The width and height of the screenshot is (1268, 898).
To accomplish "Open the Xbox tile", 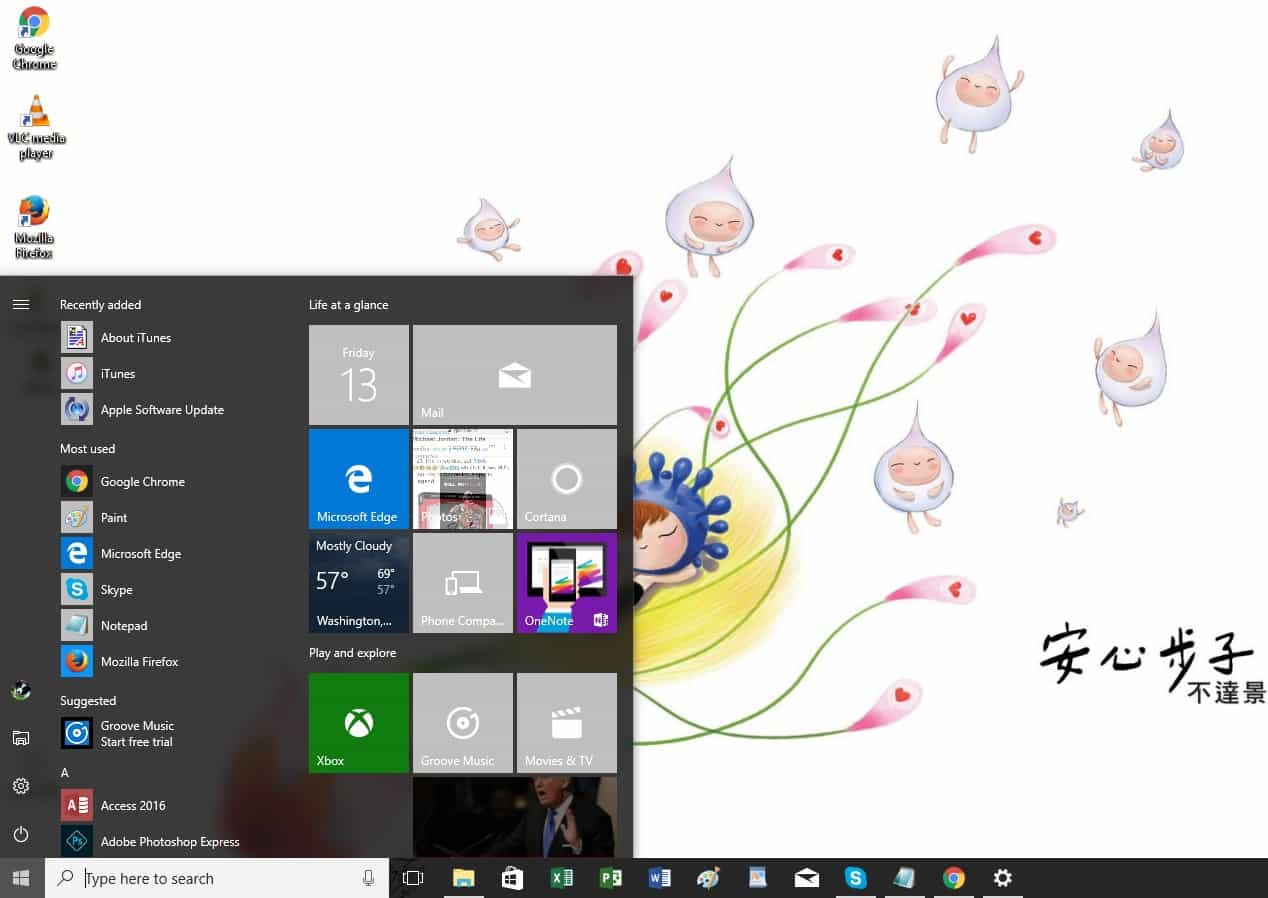I will click(x=359, y=723).
